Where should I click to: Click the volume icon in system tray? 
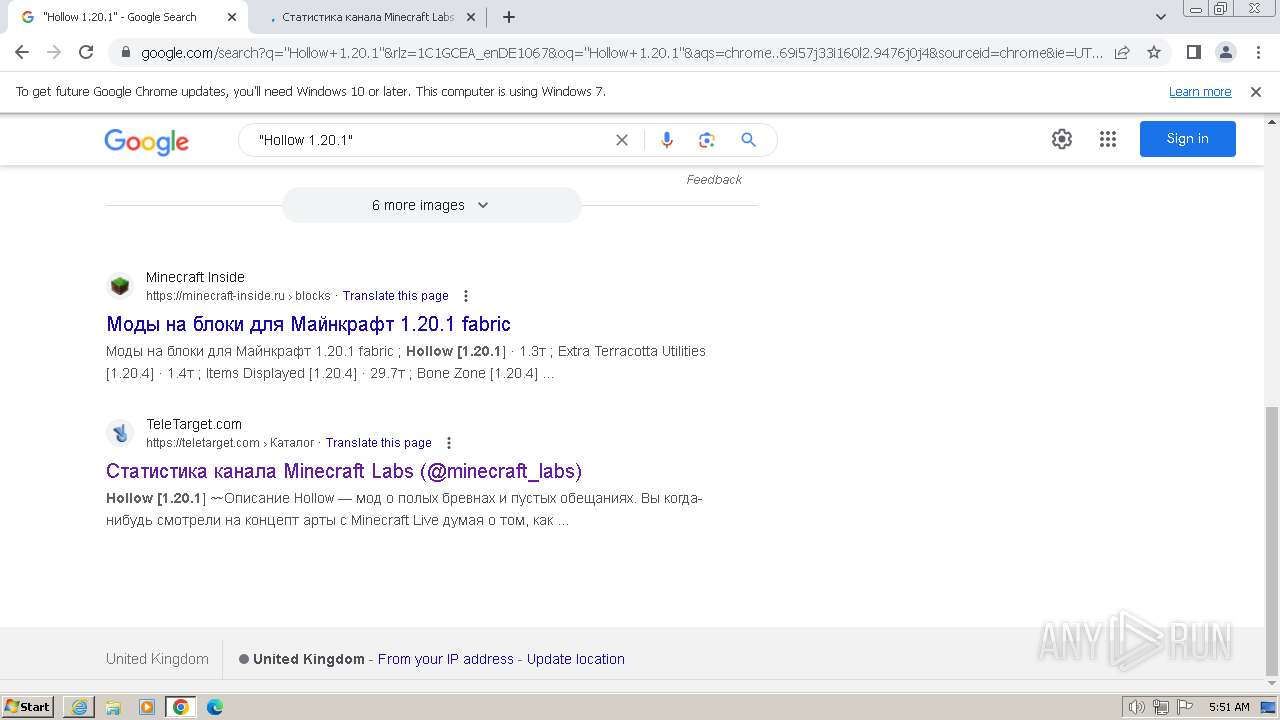1137,707
